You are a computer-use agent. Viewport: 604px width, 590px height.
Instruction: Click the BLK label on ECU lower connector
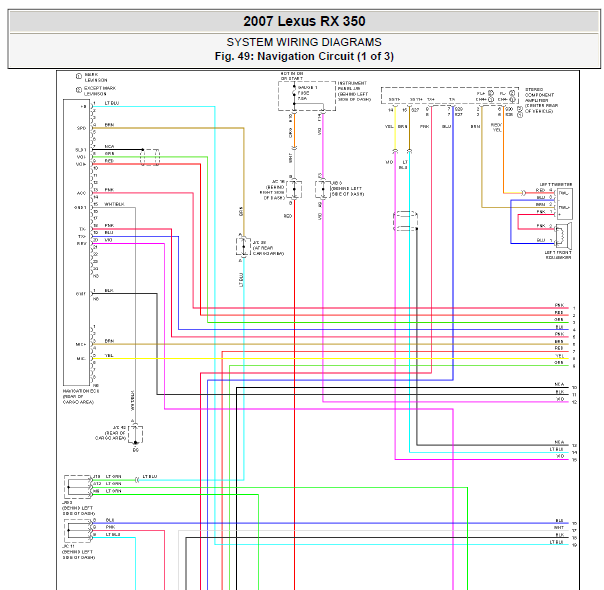click(109, 291)
